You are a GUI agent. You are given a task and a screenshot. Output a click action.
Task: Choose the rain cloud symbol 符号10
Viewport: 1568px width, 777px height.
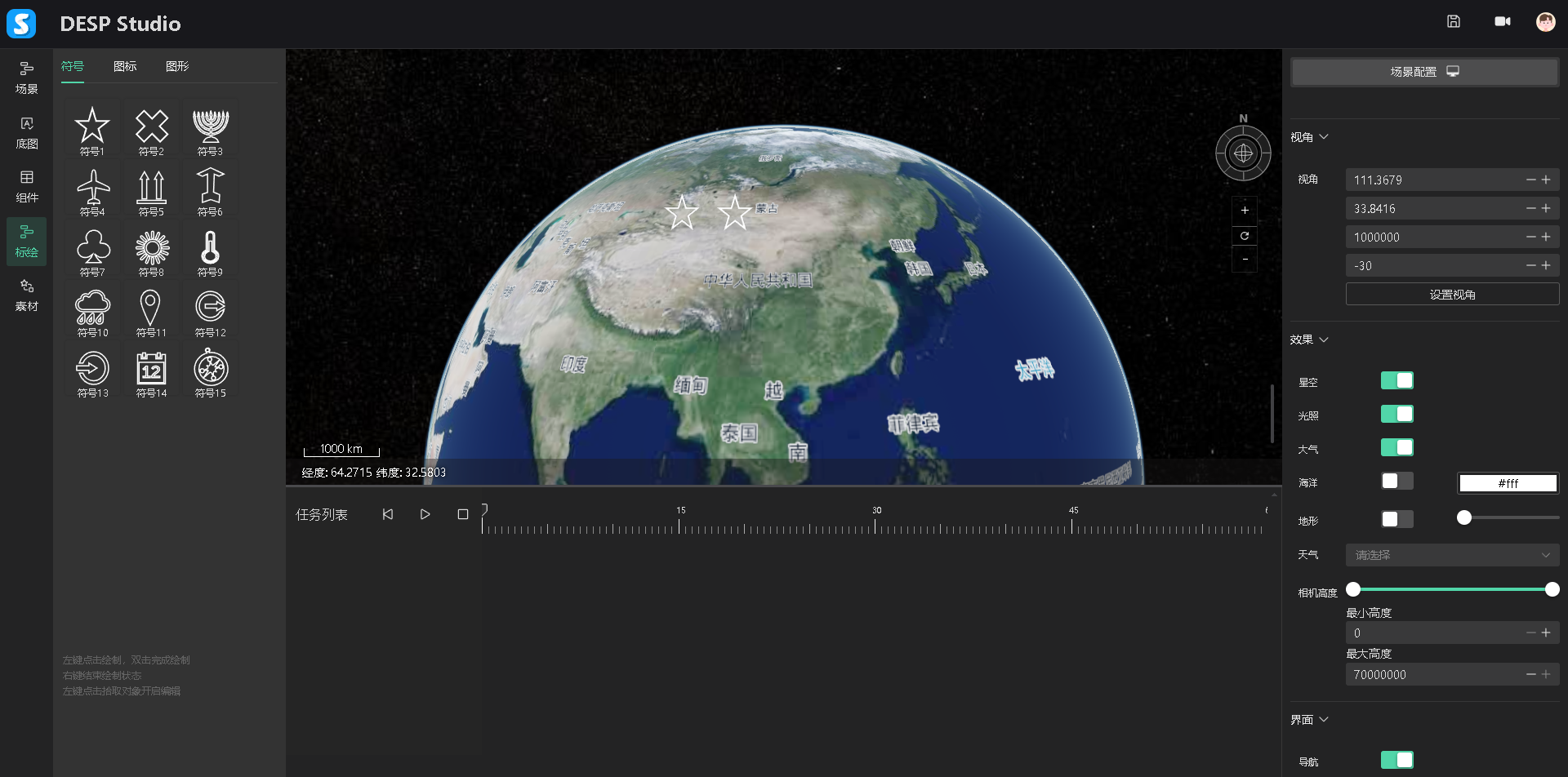(92, 311)
